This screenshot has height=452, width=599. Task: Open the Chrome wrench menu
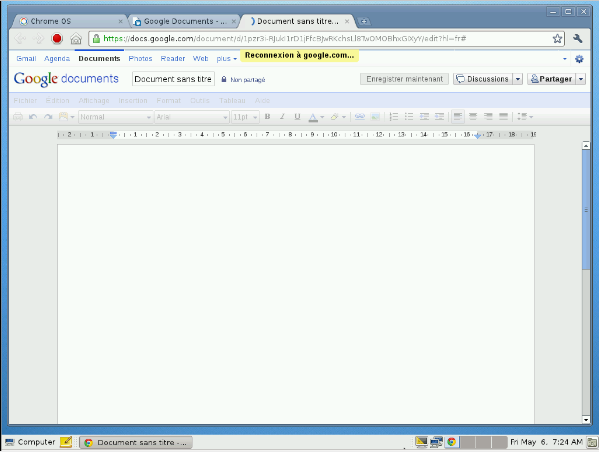577,38
